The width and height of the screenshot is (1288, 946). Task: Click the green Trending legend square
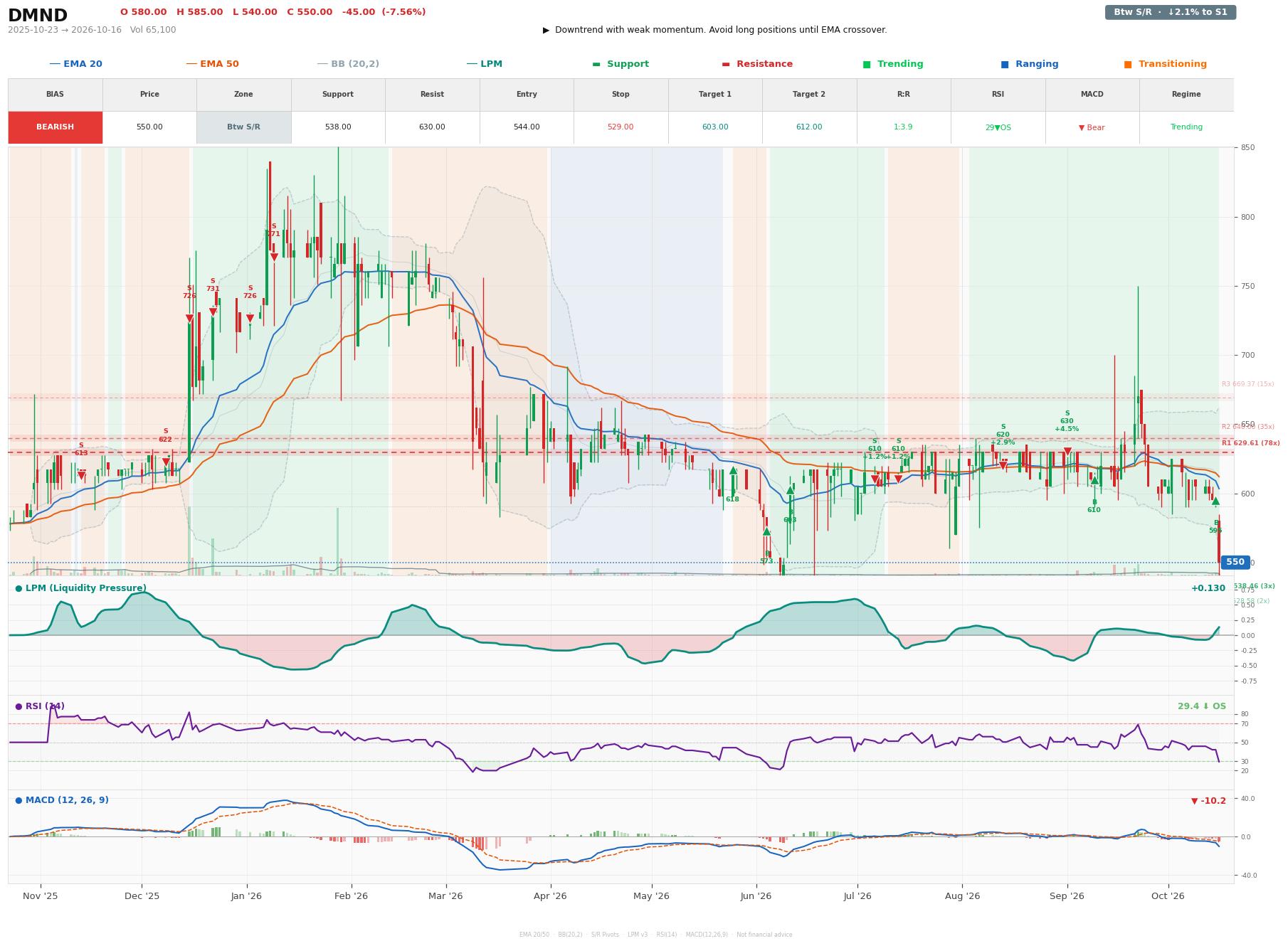tap(867, 64)
